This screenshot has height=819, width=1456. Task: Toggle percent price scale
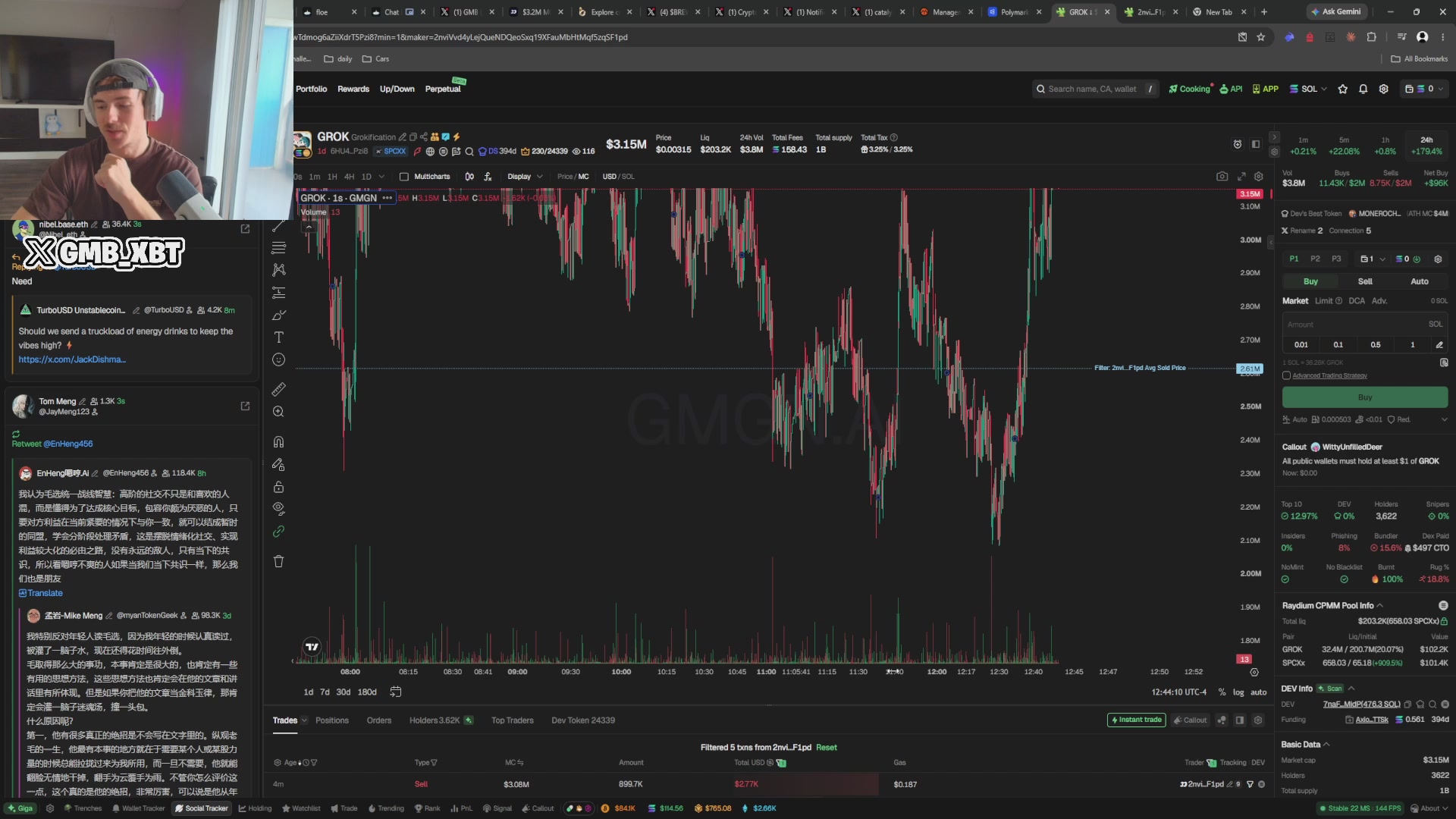point(1222,692)
